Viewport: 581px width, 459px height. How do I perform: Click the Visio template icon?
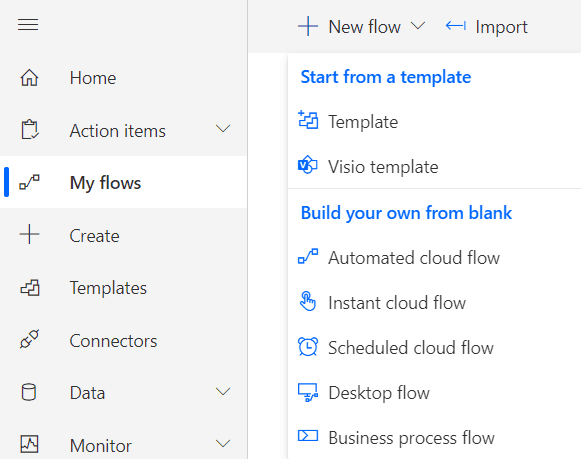click(308, 165)
